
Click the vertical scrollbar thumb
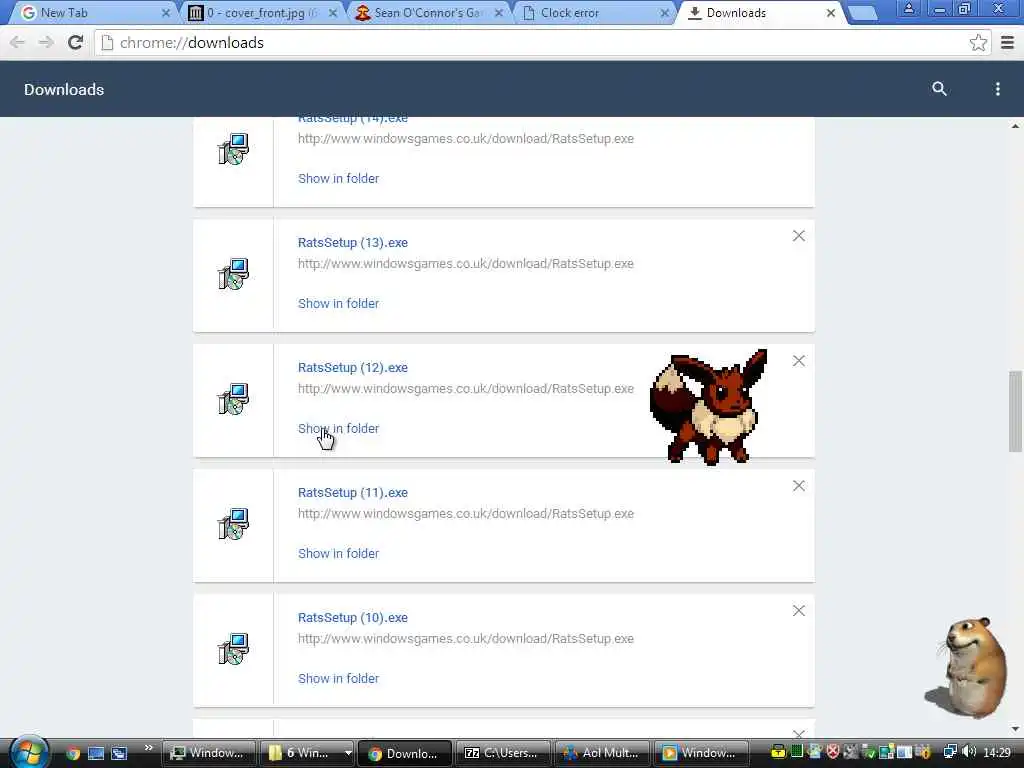(1015, 411)
